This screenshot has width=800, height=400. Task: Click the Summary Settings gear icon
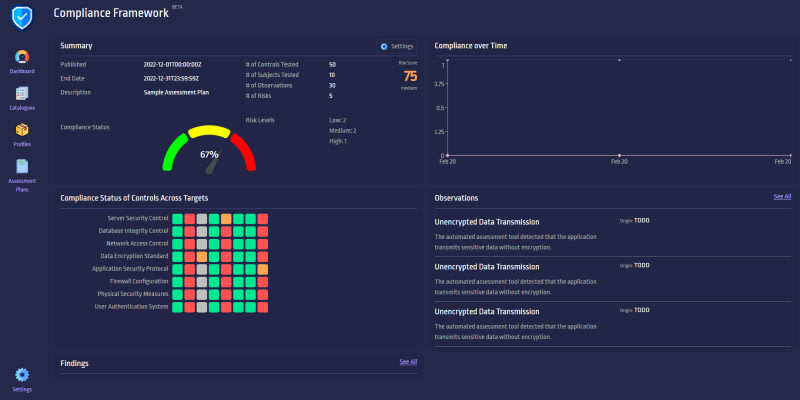[x=384, y=46]
